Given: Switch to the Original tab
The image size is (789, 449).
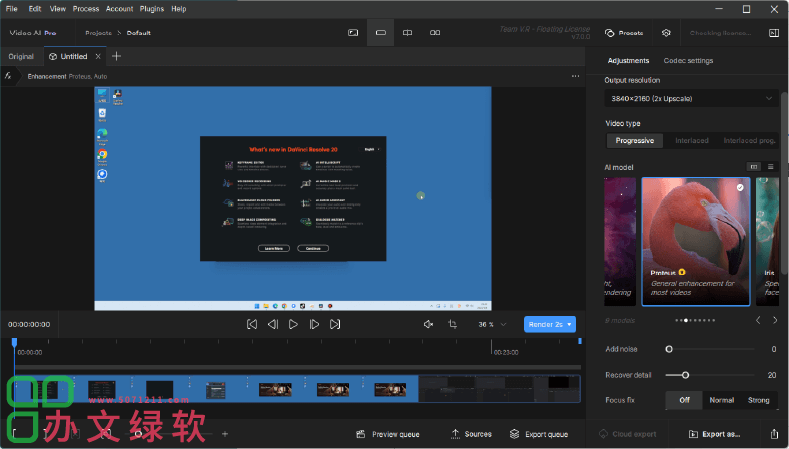Looking at the screenshot, I should 21,56.
